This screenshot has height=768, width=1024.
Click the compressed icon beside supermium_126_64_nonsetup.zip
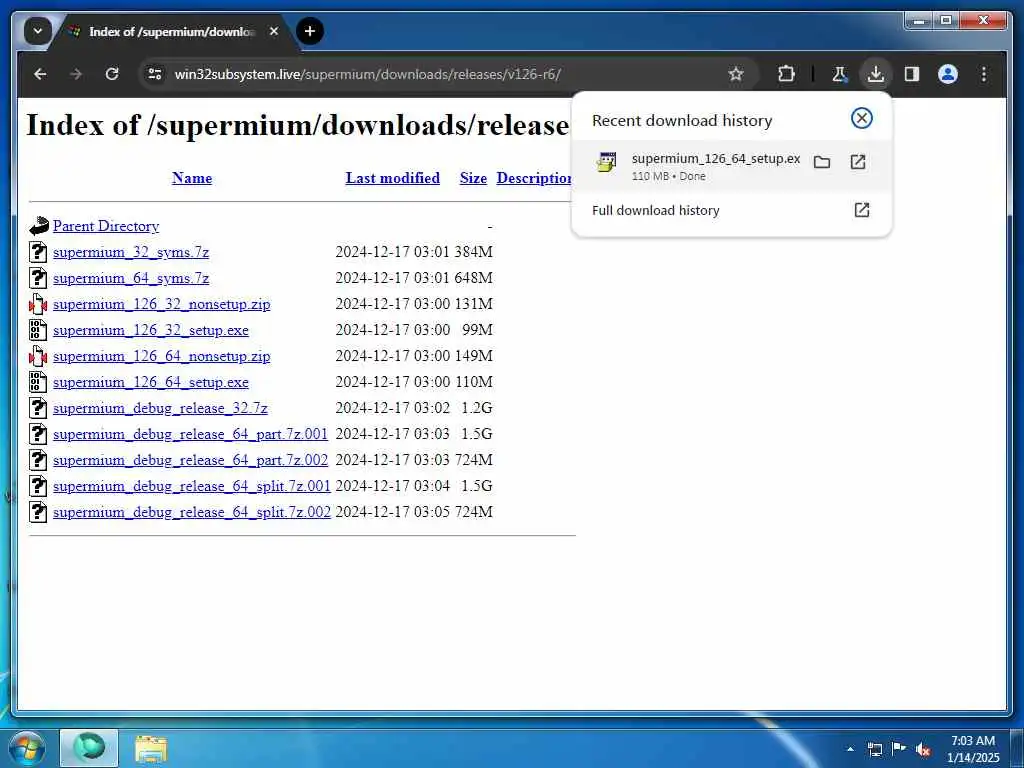(38, 356)
